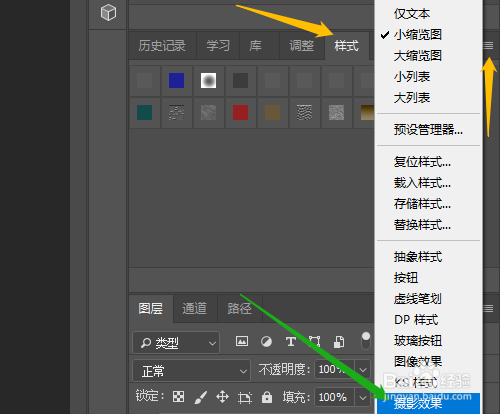Image resolution: width=500 pixels, height=414 pixels.
Task: Apply the default no-style swatch
Action: 145,80
